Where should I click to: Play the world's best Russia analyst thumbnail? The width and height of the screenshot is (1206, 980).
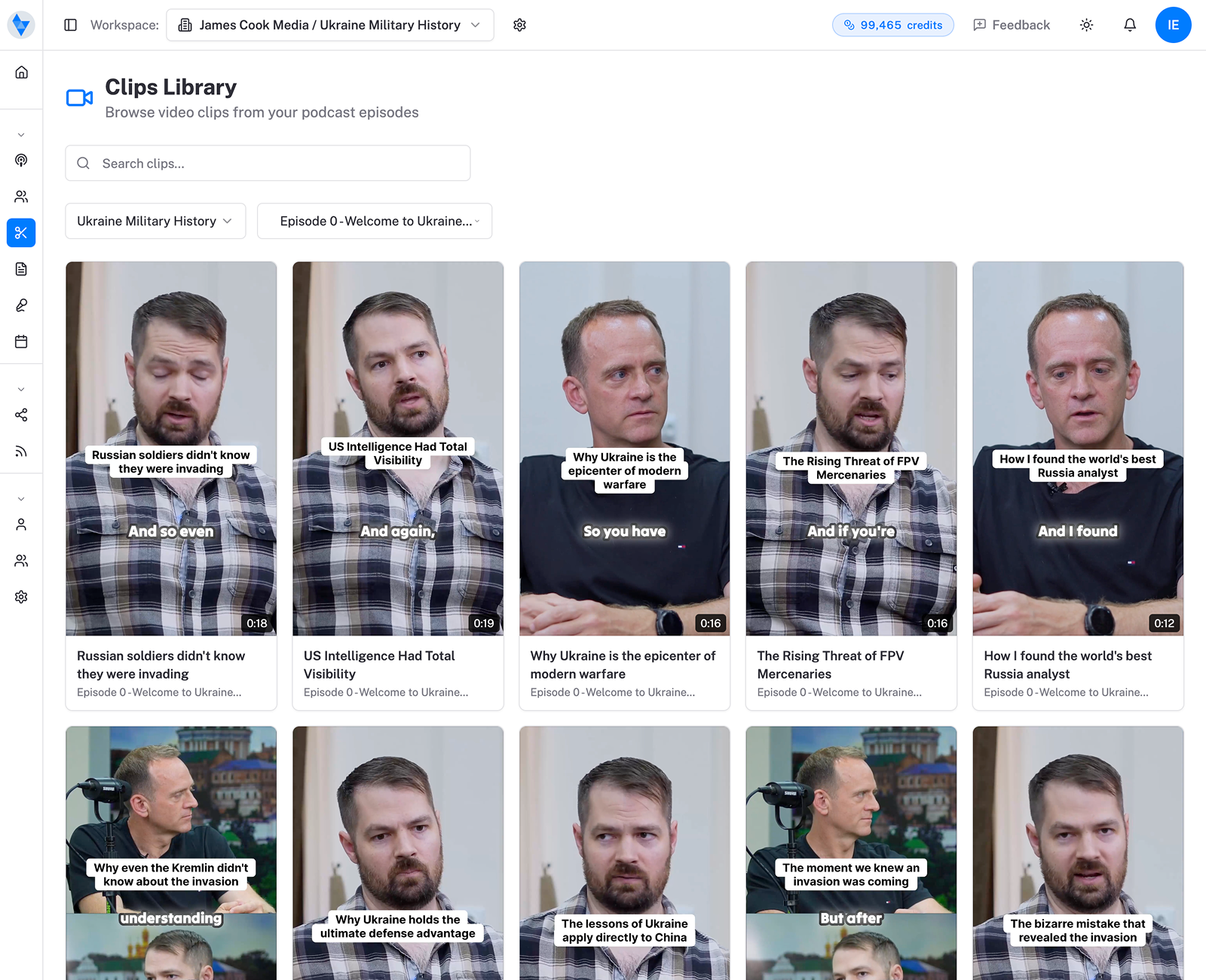pyautogui.click(x=1078, y=449)
